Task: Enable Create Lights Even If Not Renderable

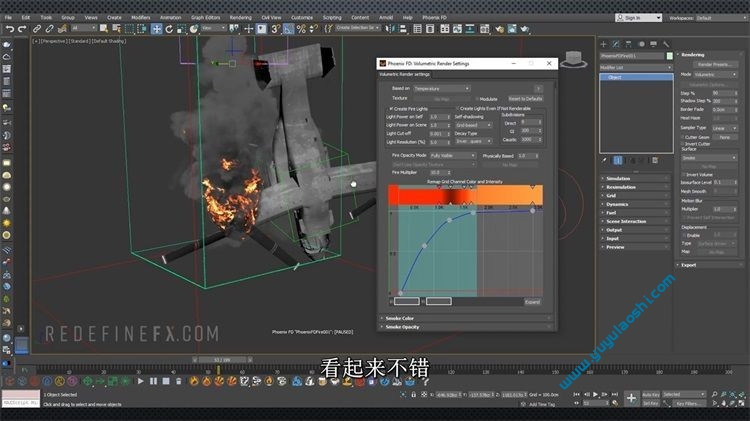Action: coord(457,109)
